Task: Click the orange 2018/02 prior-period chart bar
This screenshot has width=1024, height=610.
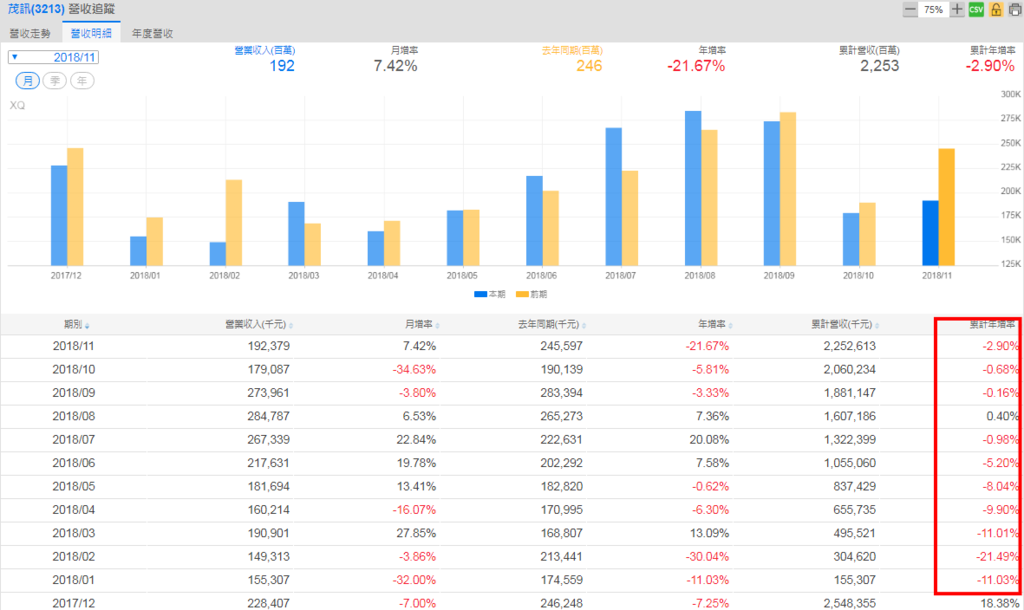Action: [x=234, y=223]
